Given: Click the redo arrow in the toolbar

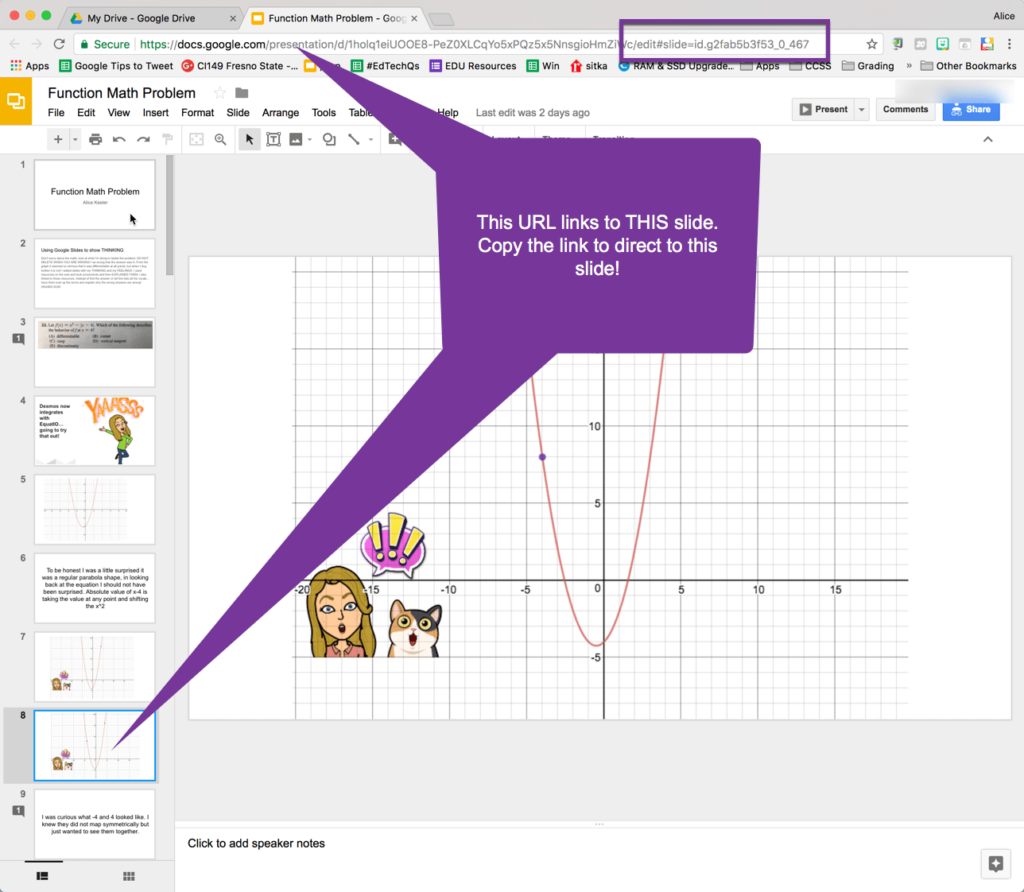Looking at the screenshot, I should [143, 139].
